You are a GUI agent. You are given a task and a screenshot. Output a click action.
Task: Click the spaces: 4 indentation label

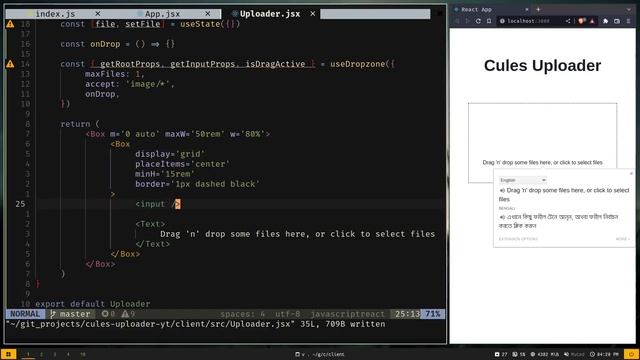(x=243, y=314)
